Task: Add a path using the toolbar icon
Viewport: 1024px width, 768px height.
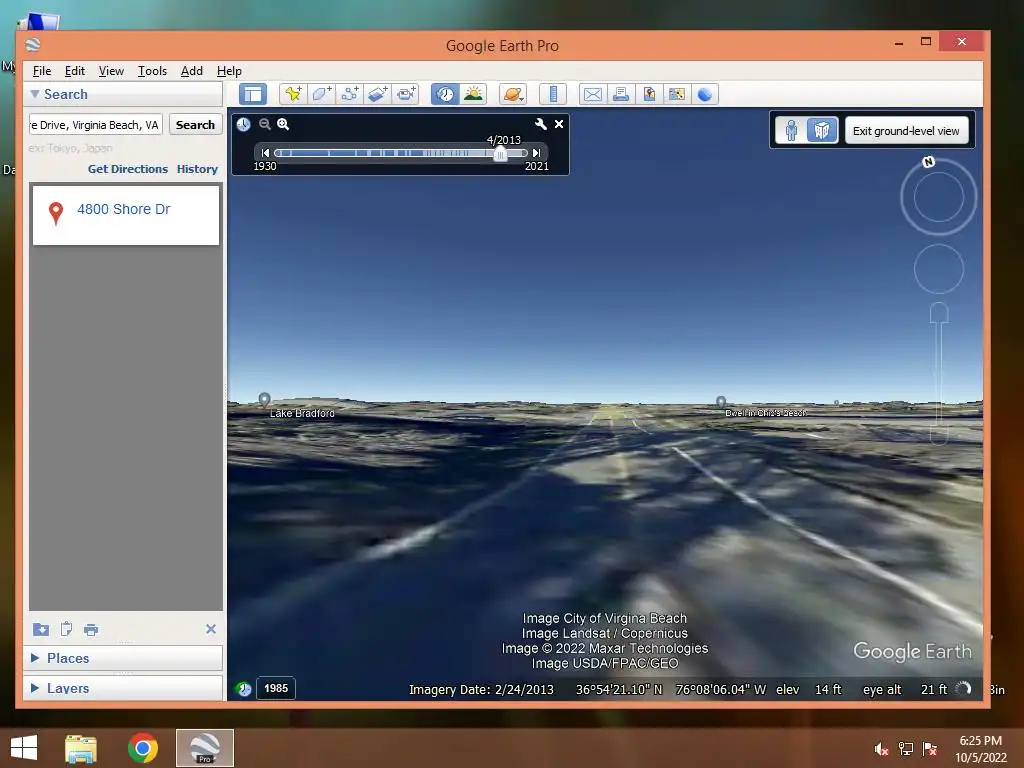Action: (349, 94)
